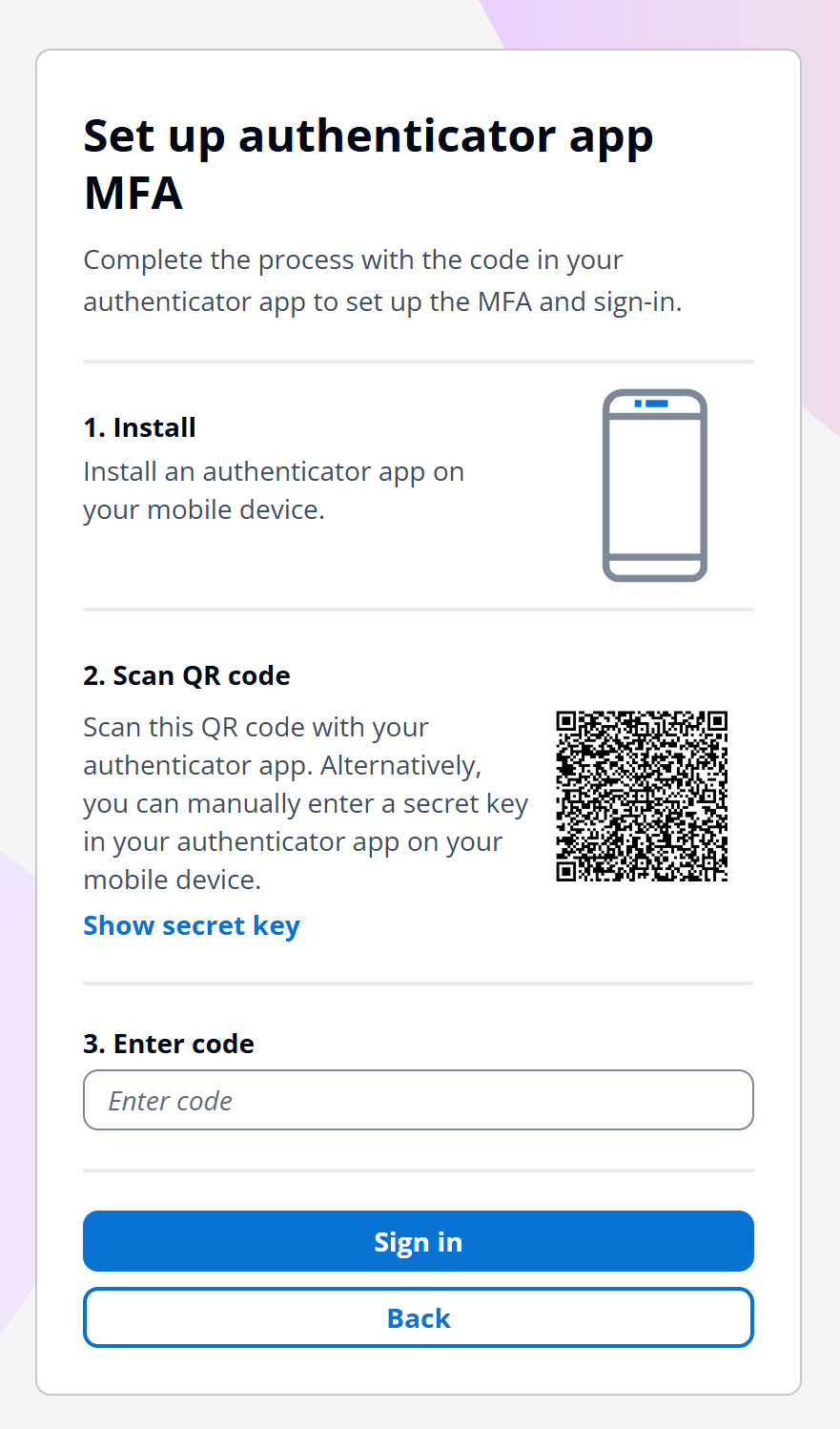Click the mobile phone illustration icon
The height and width of the screenshot is (1429, 840).
655,485
